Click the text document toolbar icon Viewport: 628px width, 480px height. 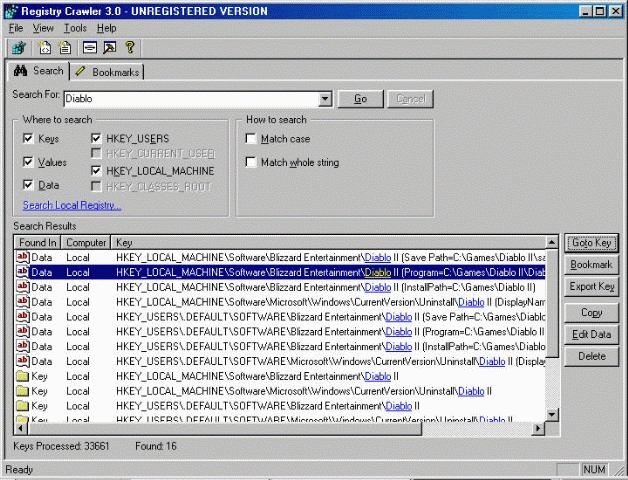coord(65,48)
